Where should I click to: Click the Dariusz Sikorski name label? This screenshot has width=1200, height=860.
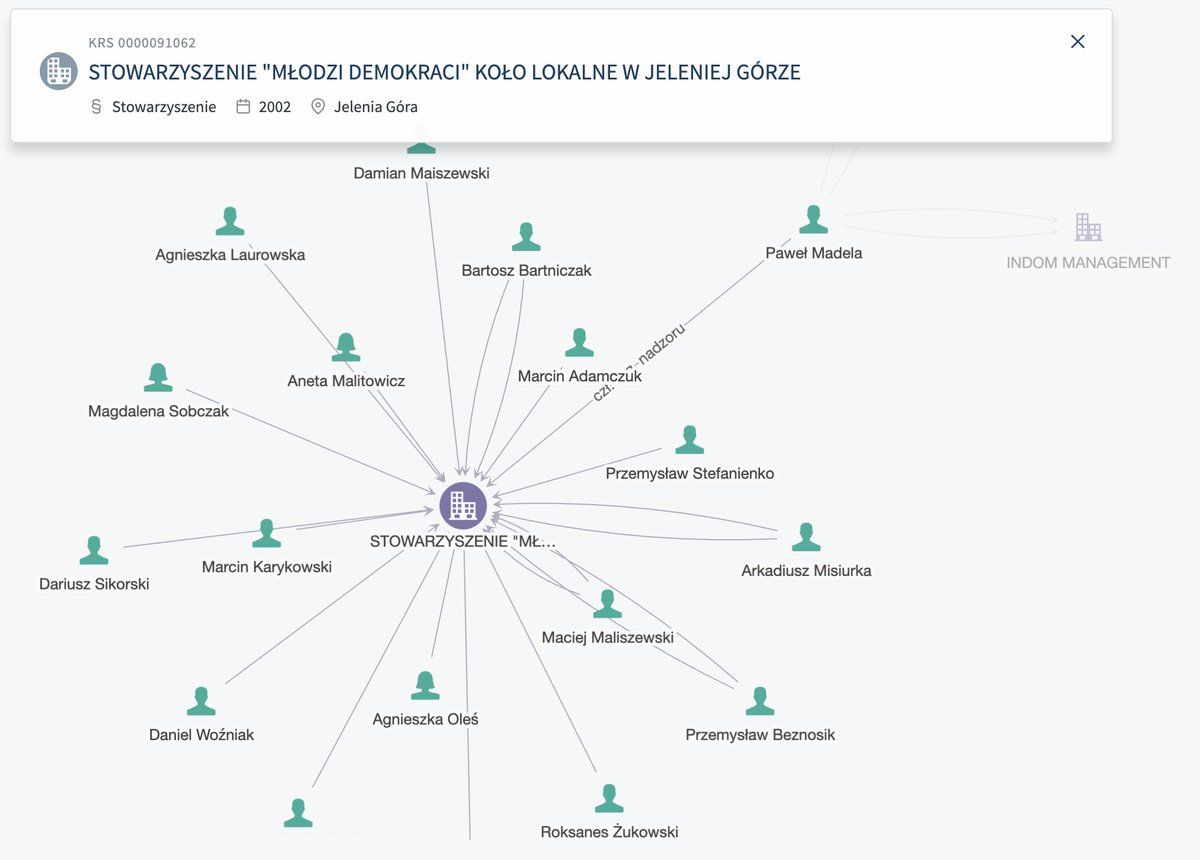(x=94, y=584)
